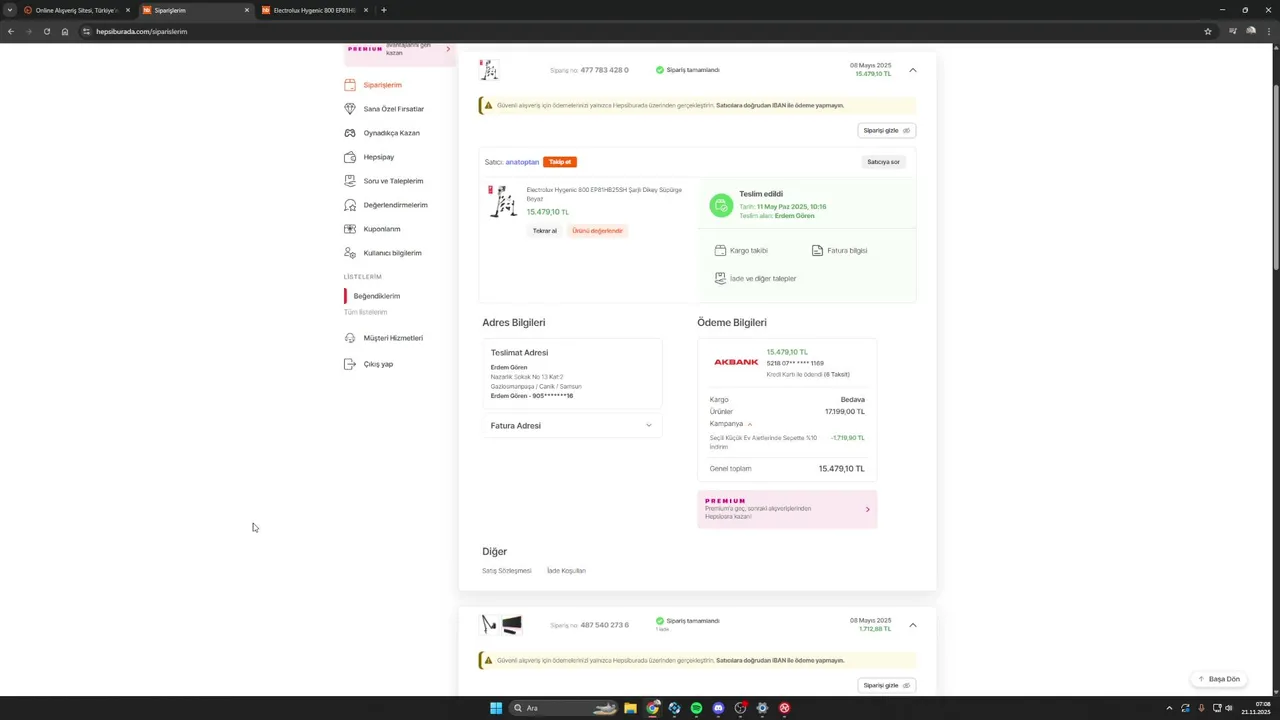The width and height of the screenshot is (1280, 720).
Task: Switch to Electrolux Hygenic 800 tab
Action: click(x=314, y=10)
